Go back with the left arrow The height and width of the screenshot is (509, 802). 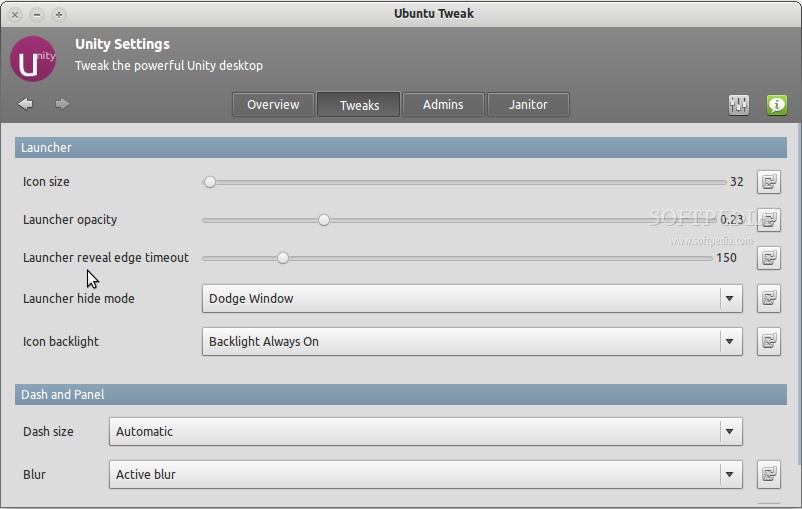(x=26, y=104)
